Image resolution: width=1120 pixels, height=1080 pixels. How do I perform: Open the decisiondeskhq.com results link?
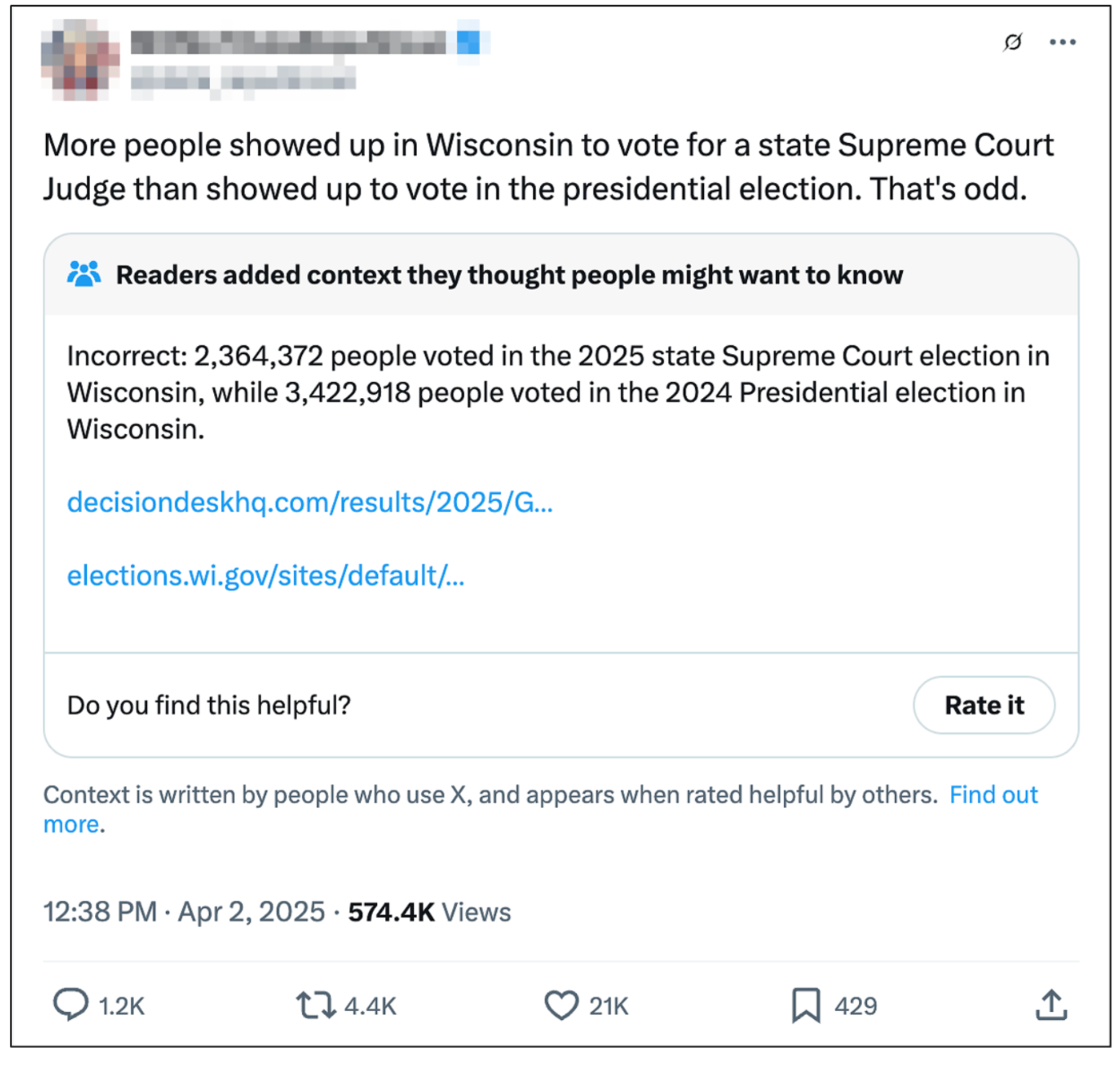click(310, 502)
